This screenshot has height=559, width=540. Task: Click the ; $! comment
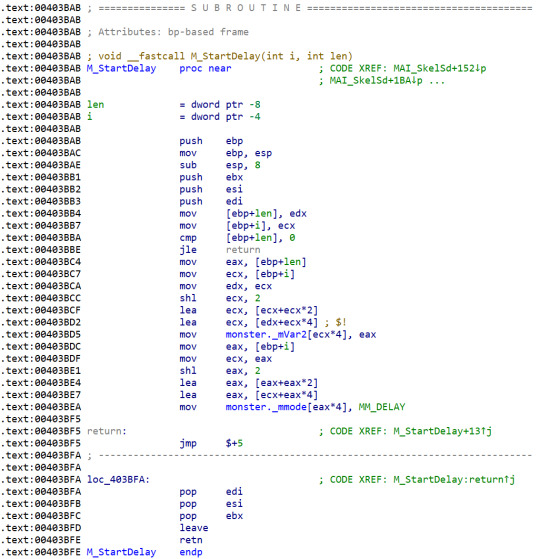(335, 323)
